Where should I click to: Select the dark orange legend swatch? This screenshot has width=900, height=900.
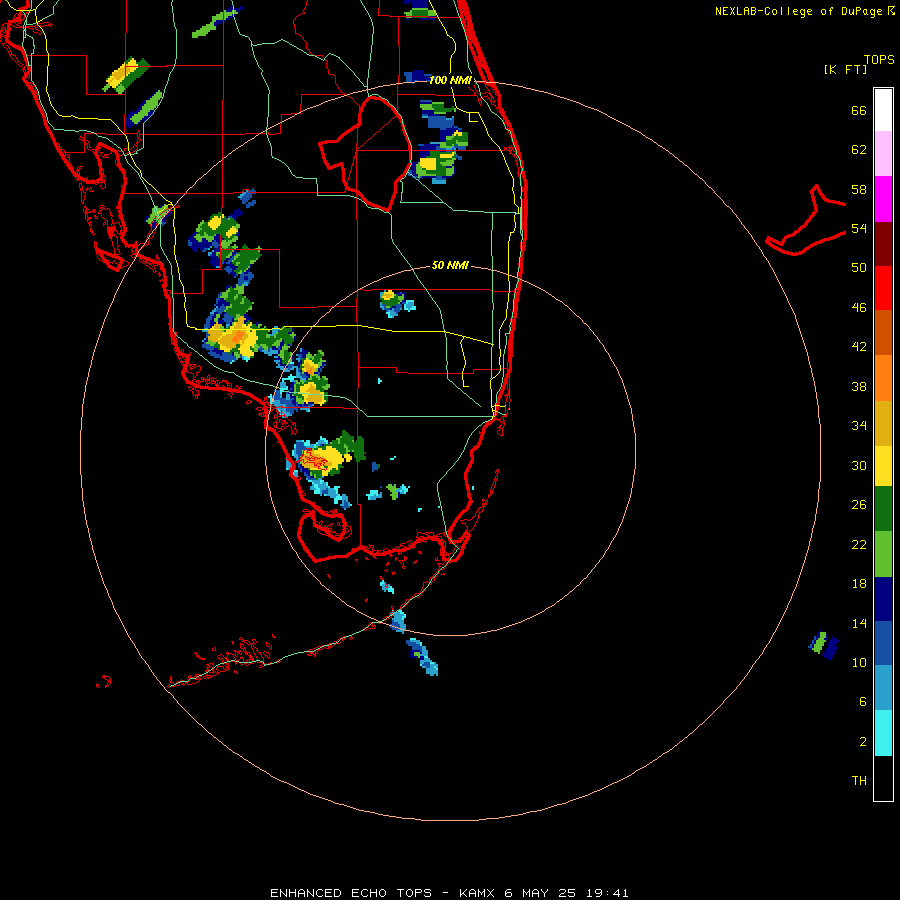pyautogui.click(x=883, y=333)
